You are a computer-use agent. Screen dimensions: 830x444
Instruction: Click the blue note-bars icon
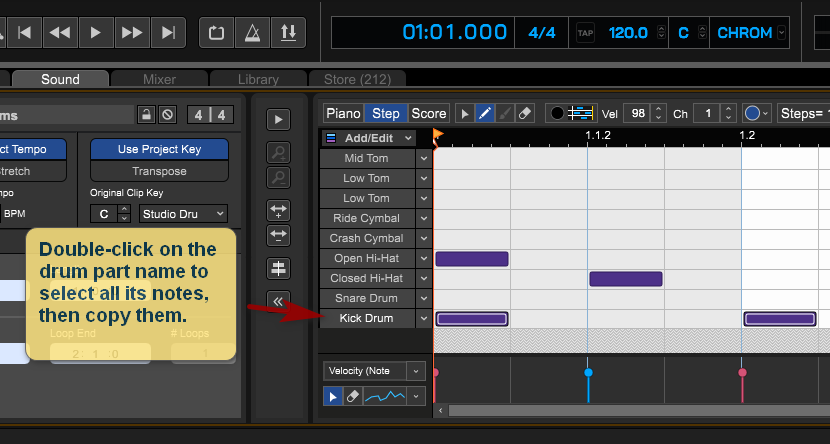pyautogui.click(x=581, y=113)
